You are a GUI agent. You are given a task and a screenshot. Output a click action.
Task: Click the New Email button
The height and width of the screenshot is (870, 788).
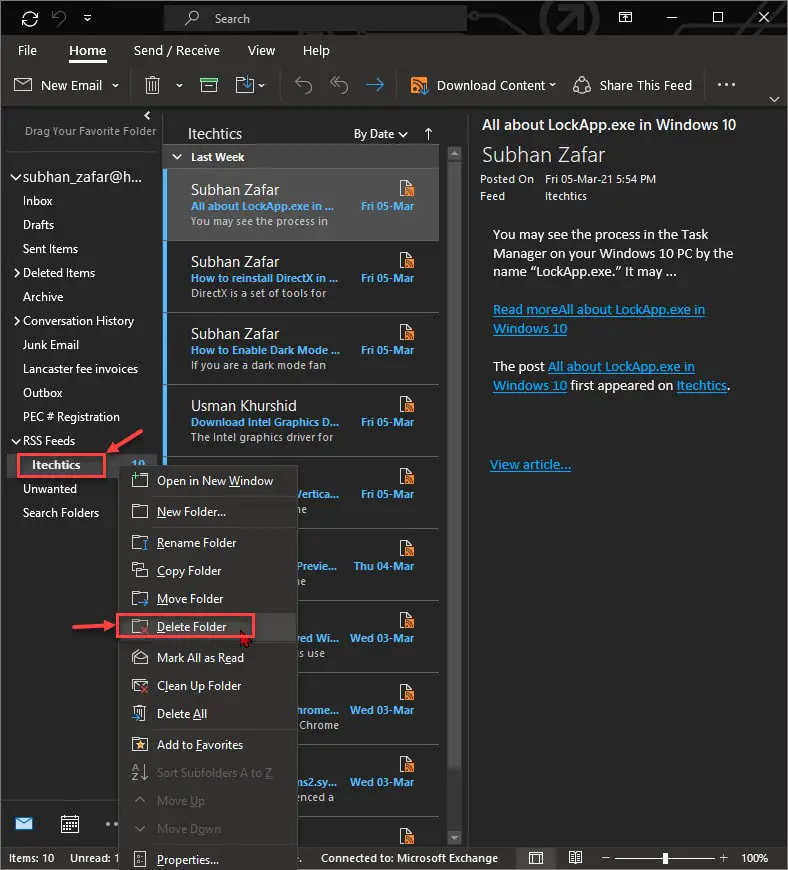(58, 85)
